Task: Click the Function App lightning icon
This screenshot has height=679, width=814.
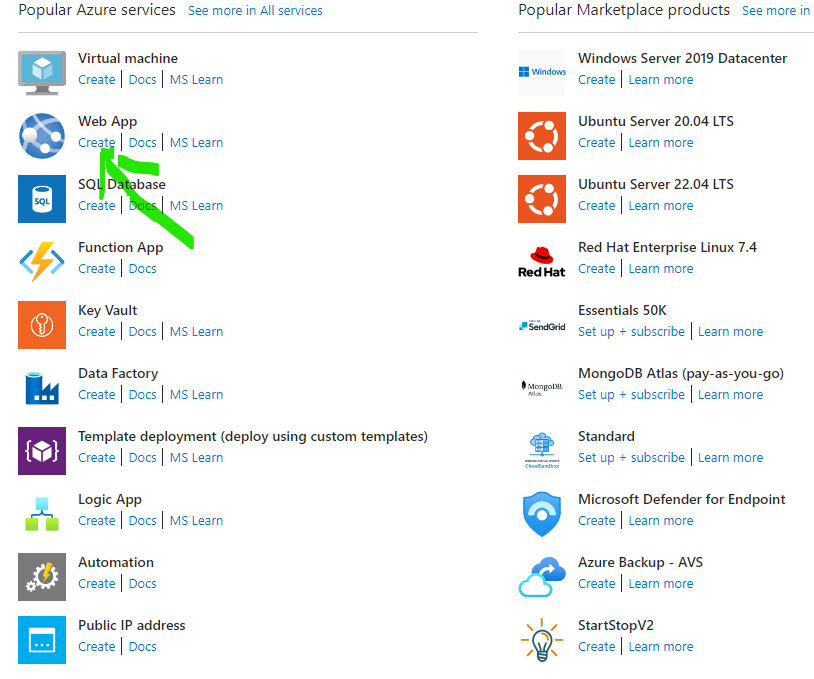Action: [42, 262]
